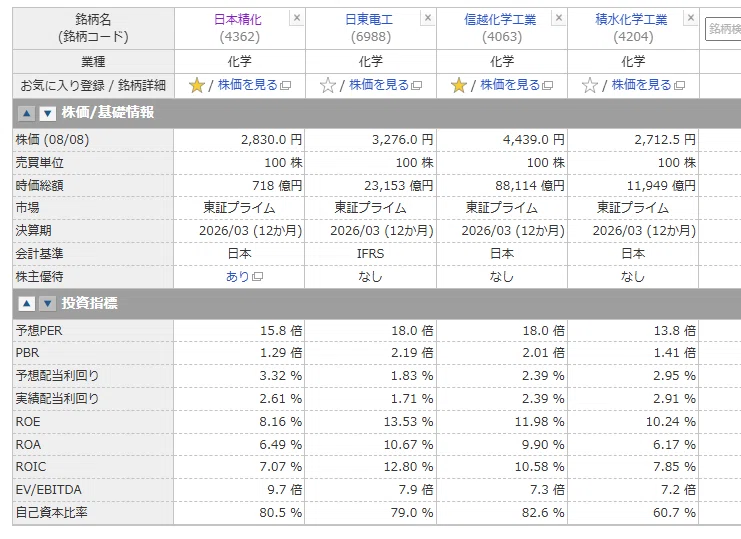Select market cap value 23,153 億円
This screenshot has width=741, height=539.
[x=398, y=186]
